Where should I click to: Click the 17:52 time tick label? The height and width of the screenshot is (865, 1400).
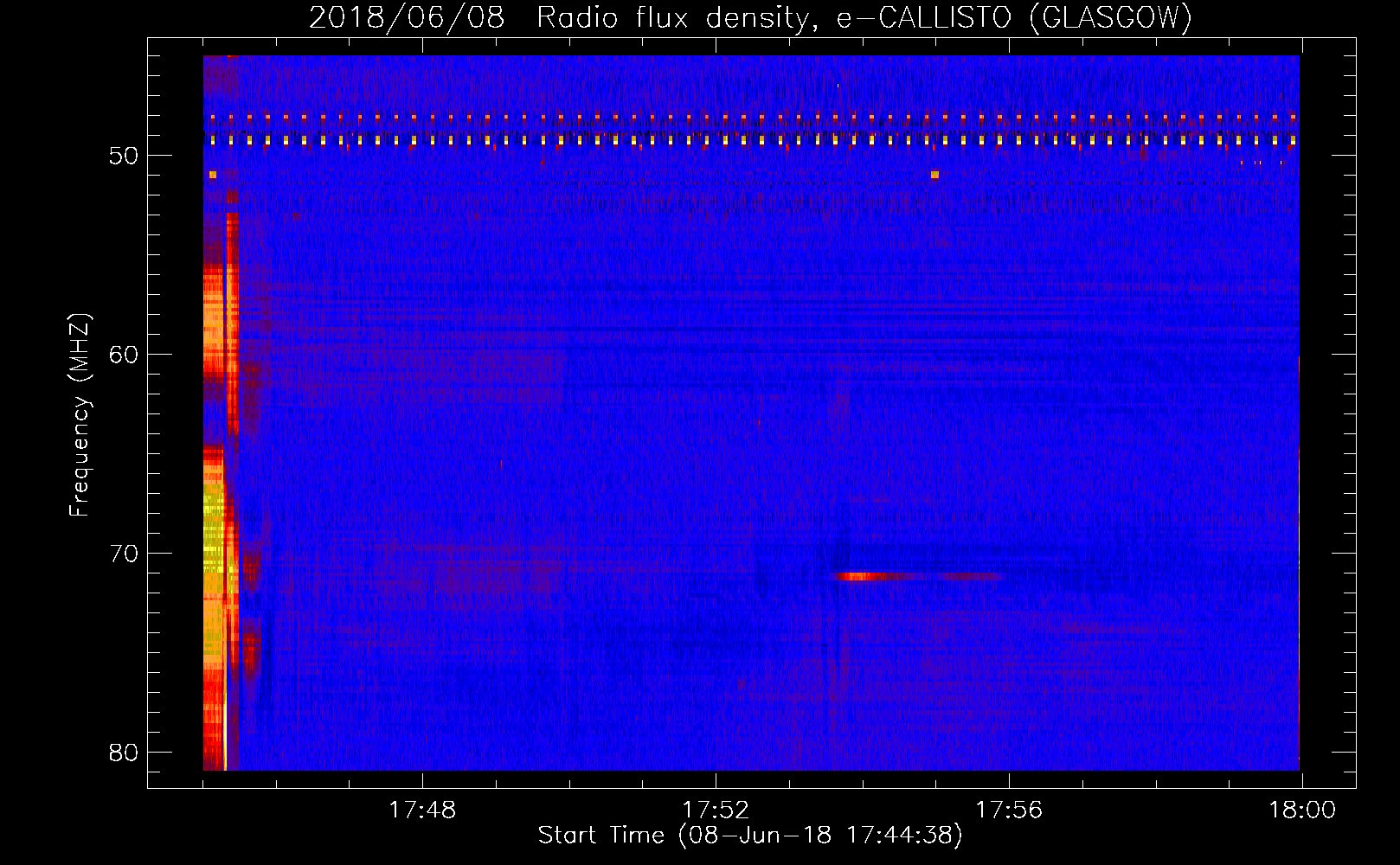click(716, 811)
